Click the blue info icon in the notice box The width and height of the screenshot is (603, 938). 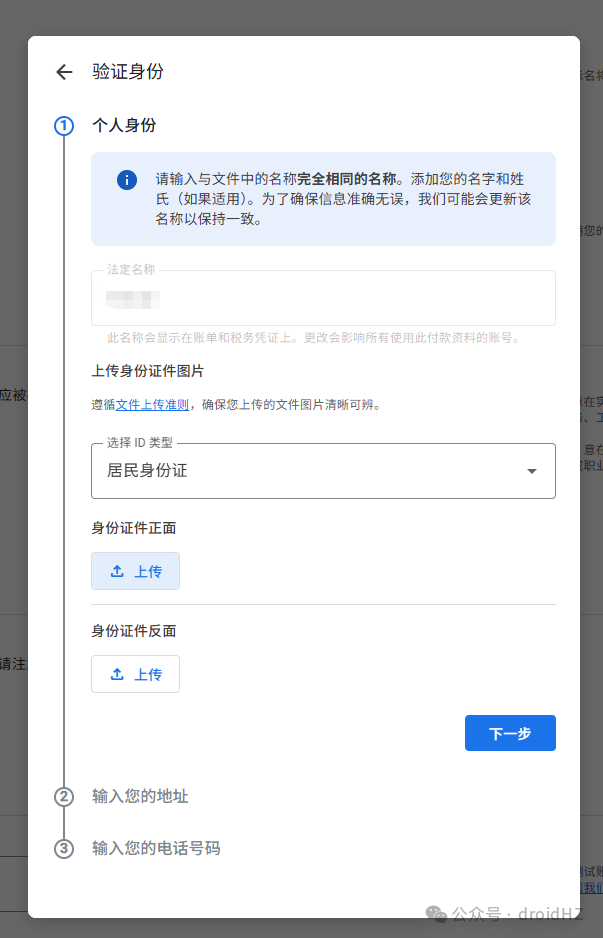pos(127,179)
